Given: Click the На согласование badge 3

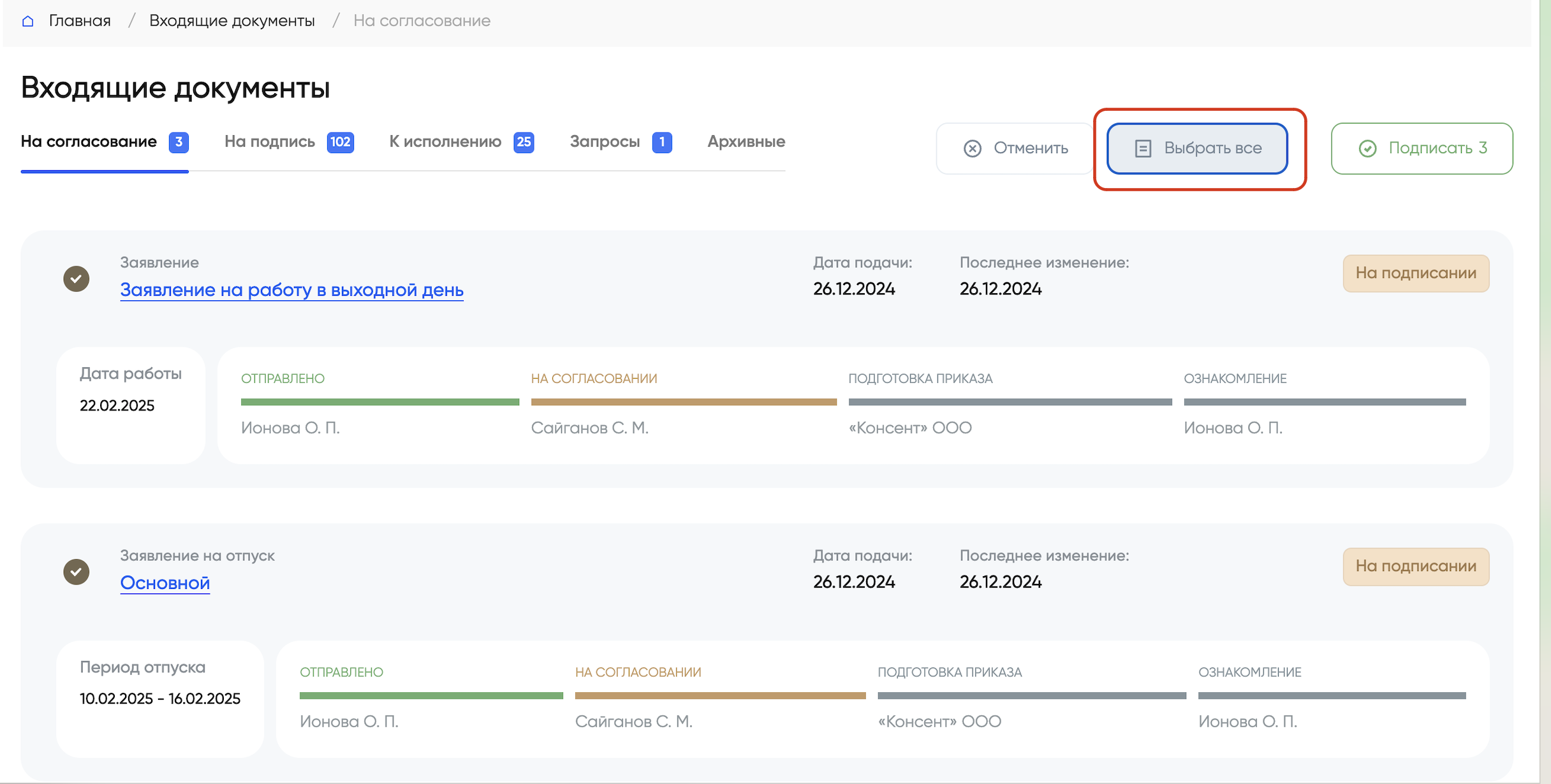Looking at the screenshot, I should coord(179,142).
